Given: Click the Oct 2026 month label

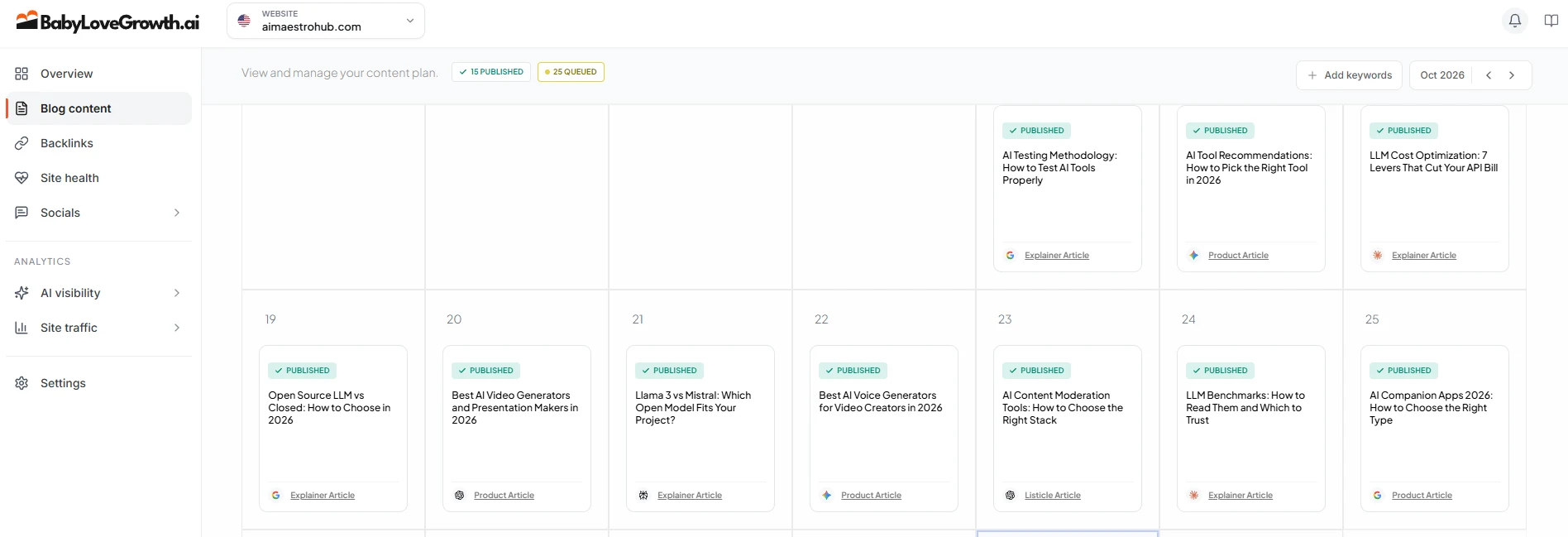Looking at the screenshot, I should click(1442, 75).
